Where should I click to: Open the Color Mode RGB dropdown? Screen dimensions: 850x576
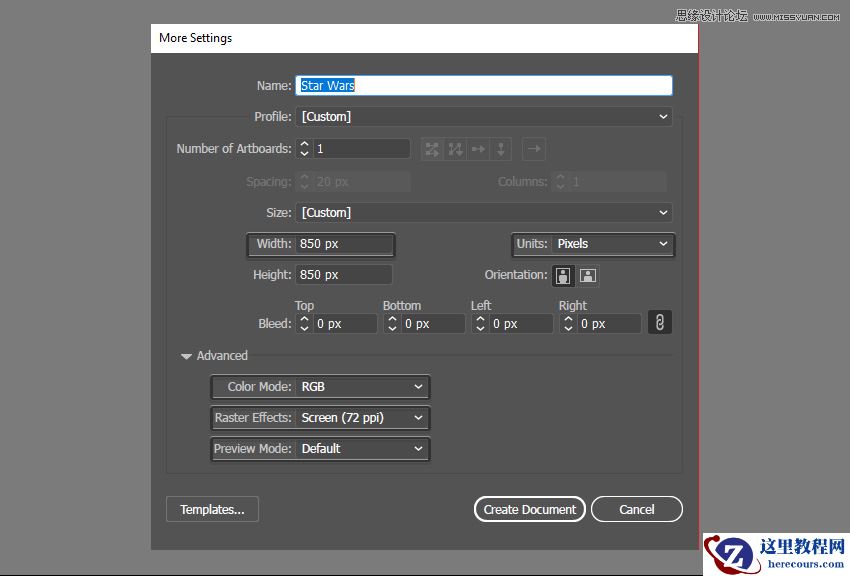pos(362,387)
